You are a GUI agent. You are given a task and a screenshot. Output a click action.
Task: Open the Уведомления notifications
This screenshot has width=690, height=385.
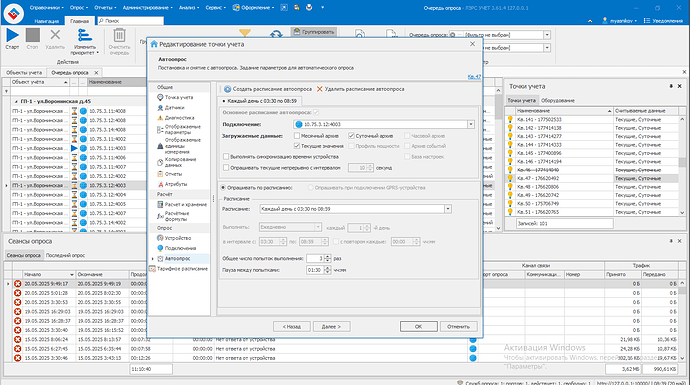point(663,21)
